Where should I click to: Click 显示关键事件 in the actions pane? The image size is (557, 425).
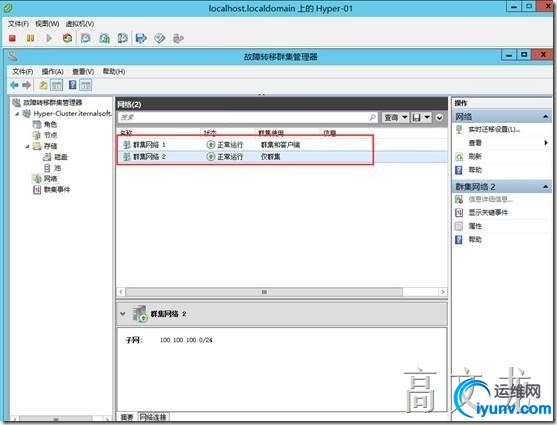pyautogui.click(x=488, y=212)
